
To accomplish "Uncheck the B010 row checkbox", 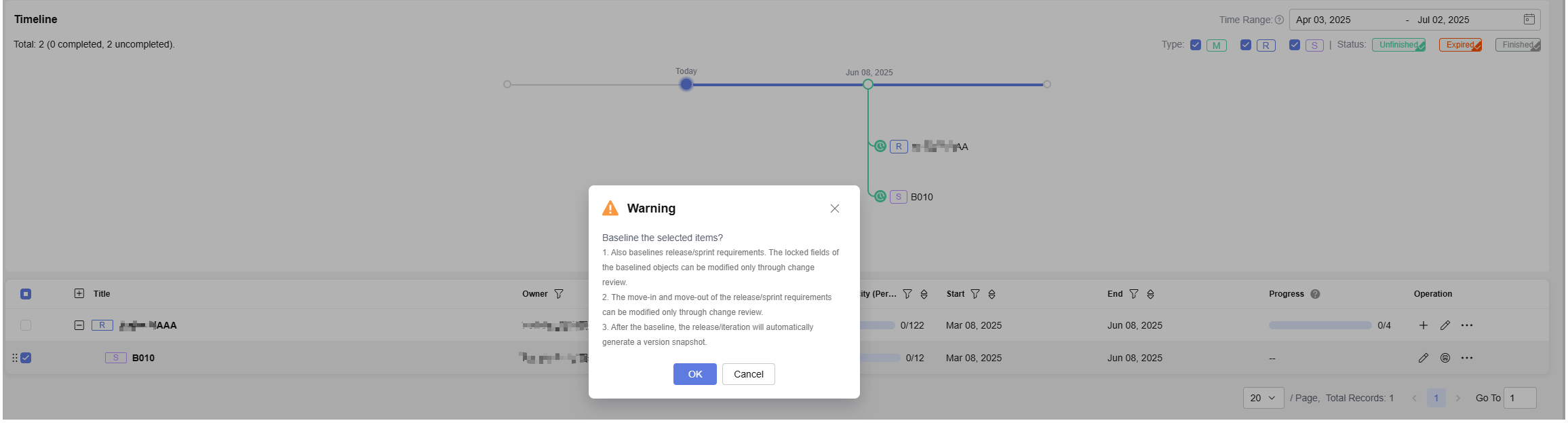I will point(26,358).
